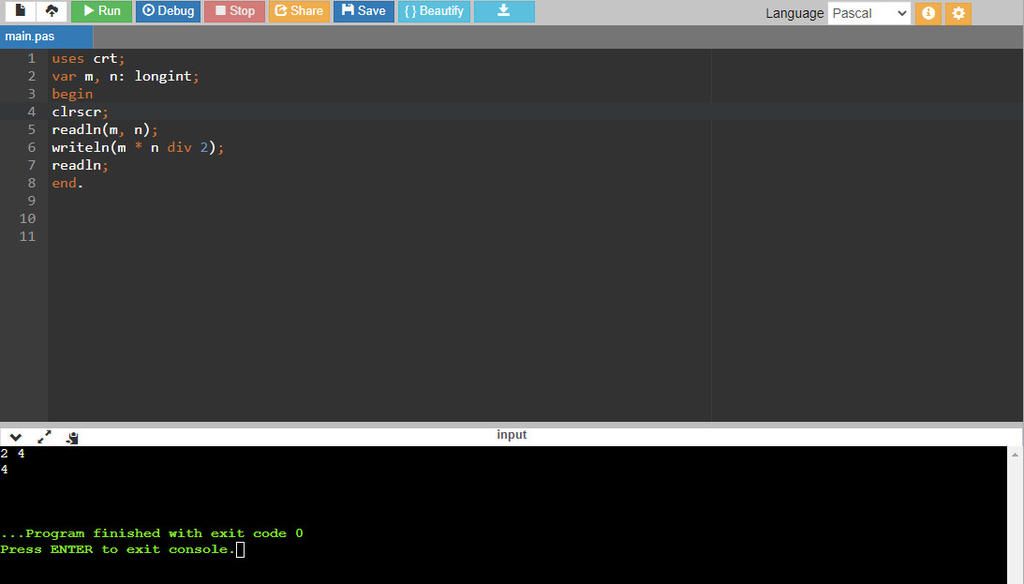The height and width of the screenshot is (584, 1024).
Task: Place cursor on 'writeln(m * n div 2);'
Action: pyautogui.click(x=138, y=147)
